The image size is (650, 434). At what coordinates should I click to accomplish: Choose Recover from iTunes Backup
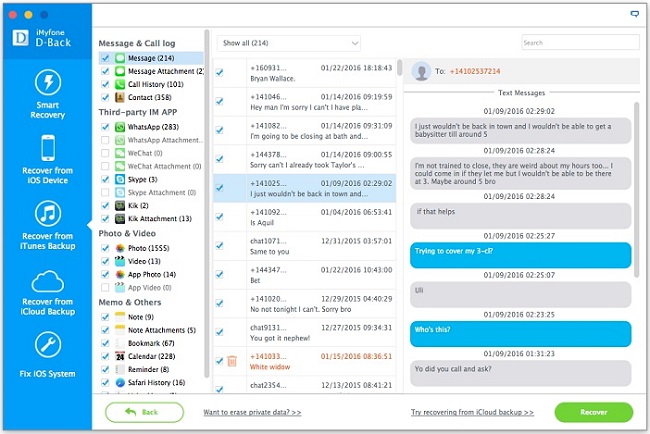pos(48,226)
